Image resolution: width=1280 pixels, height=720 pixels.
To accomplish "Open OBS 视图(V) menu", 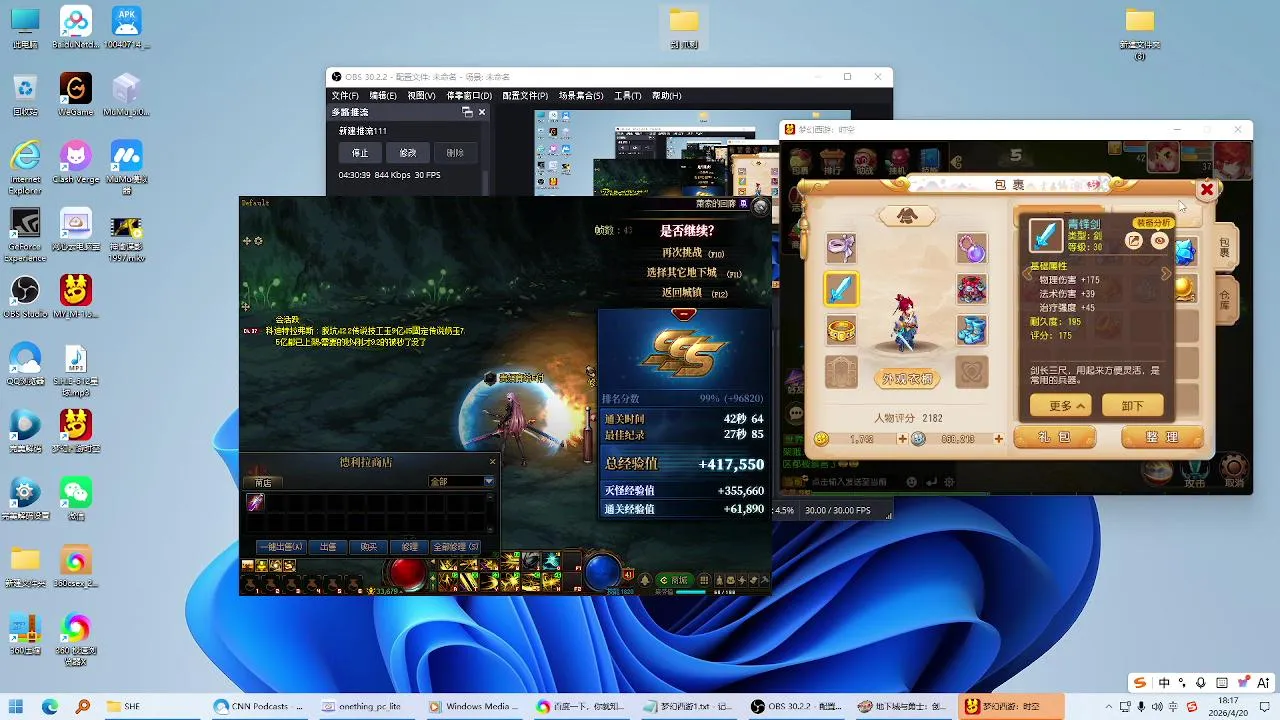I will (x=421, y=96).
